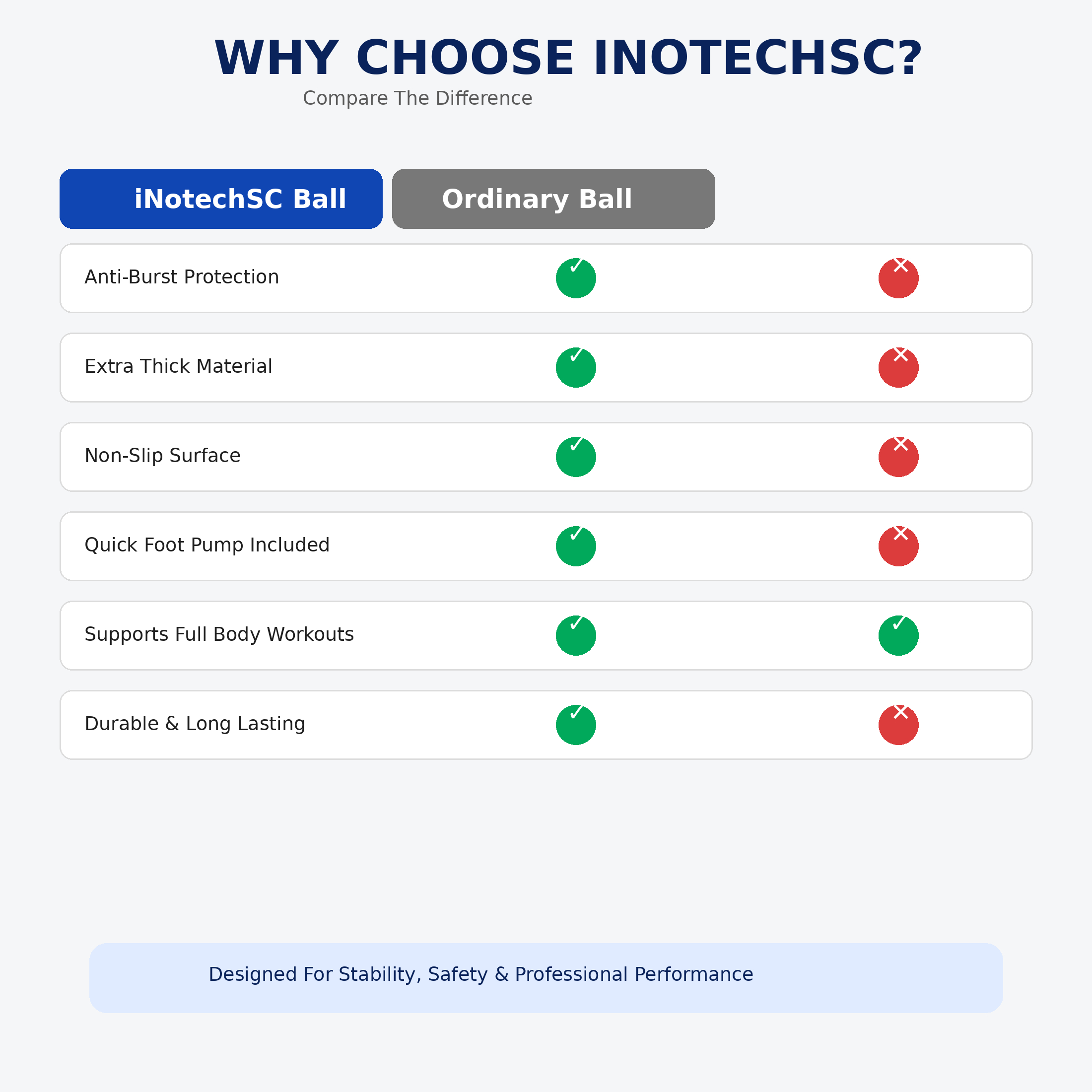
Task: Click the Compare The Difference subtitle
Action: pyautogui.click(x=417, y=98)
